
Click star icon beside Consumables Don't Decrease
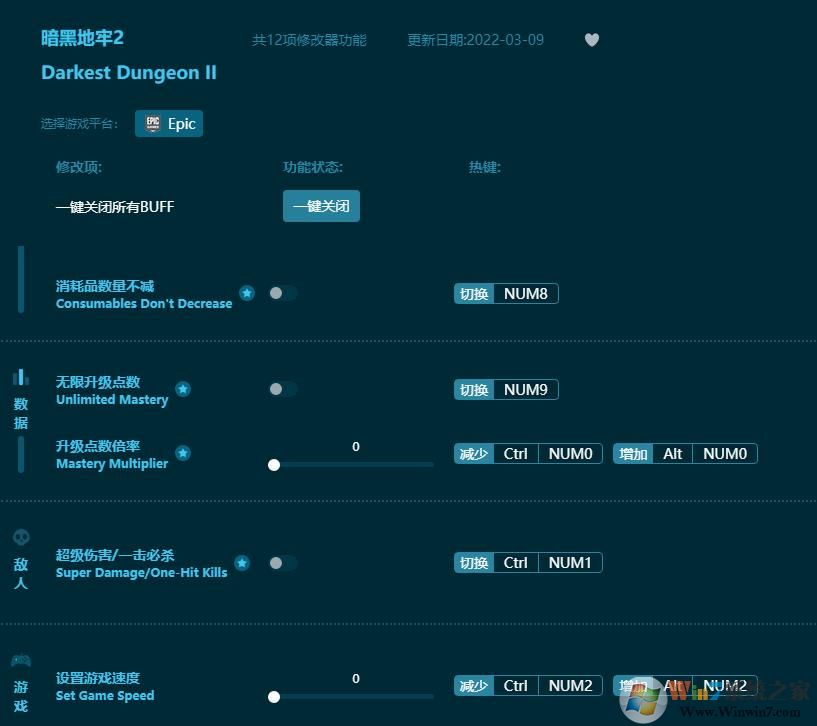click(x=247, y=293)
